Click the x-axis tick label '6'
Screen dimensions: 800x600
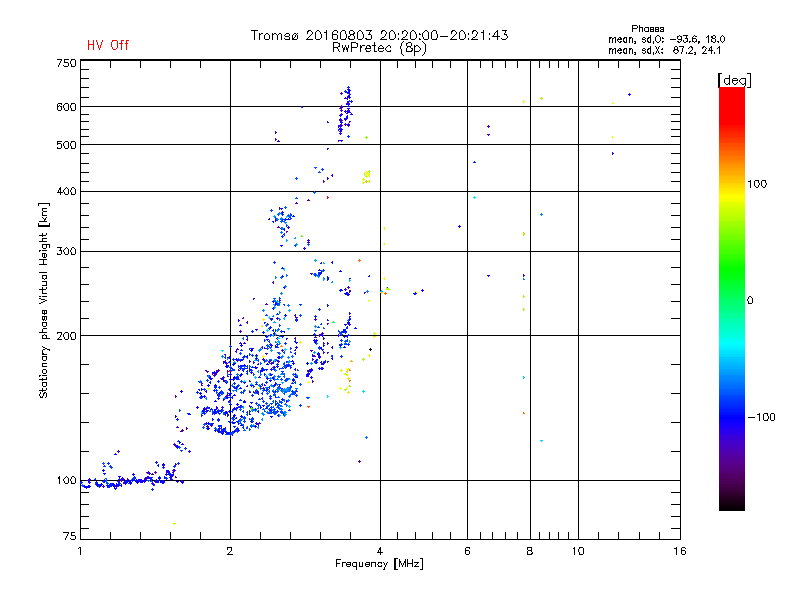pos(467,551)
